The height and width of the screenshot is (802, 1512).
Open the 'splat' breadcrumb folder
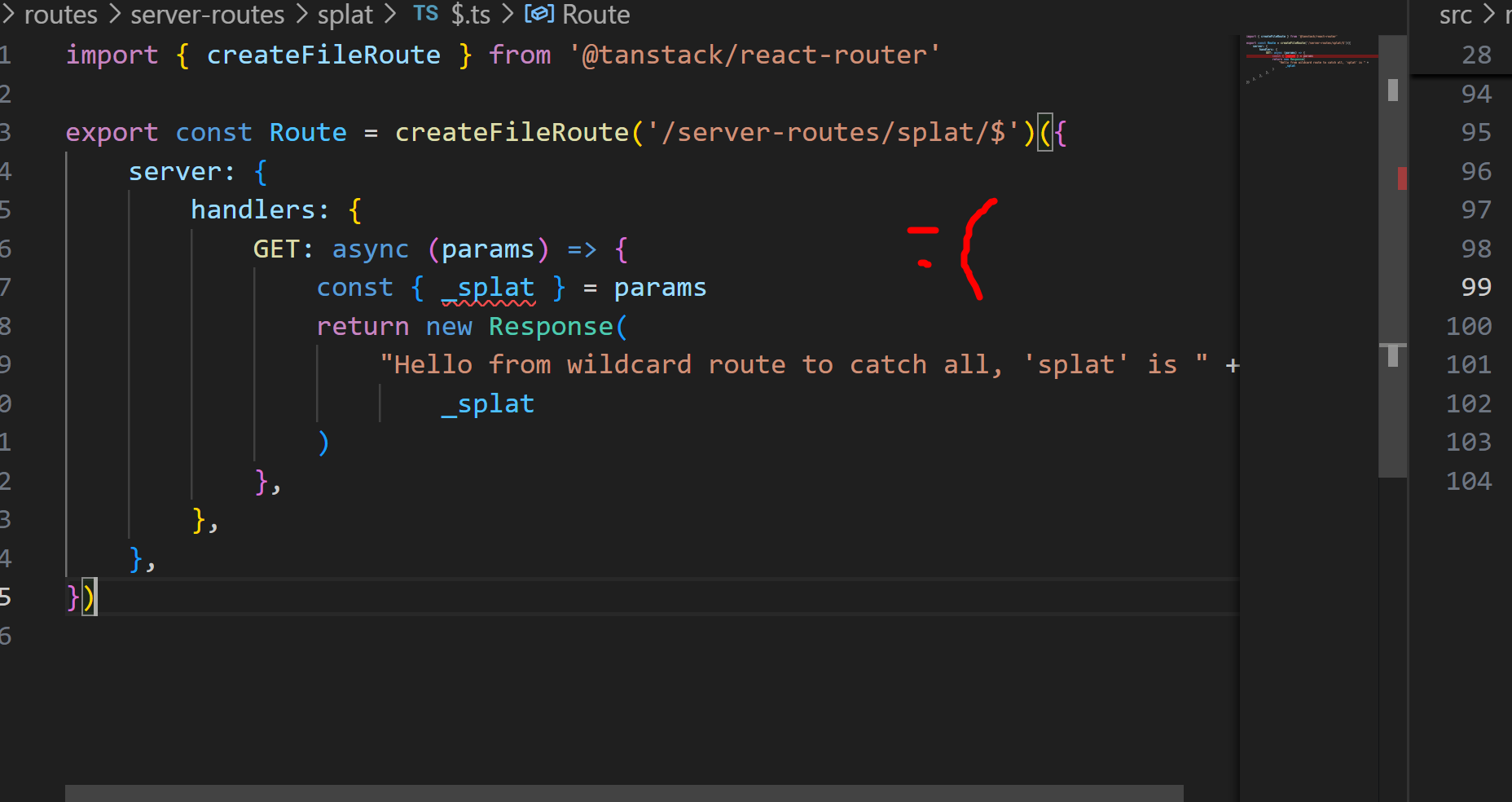tap(345, 15)
